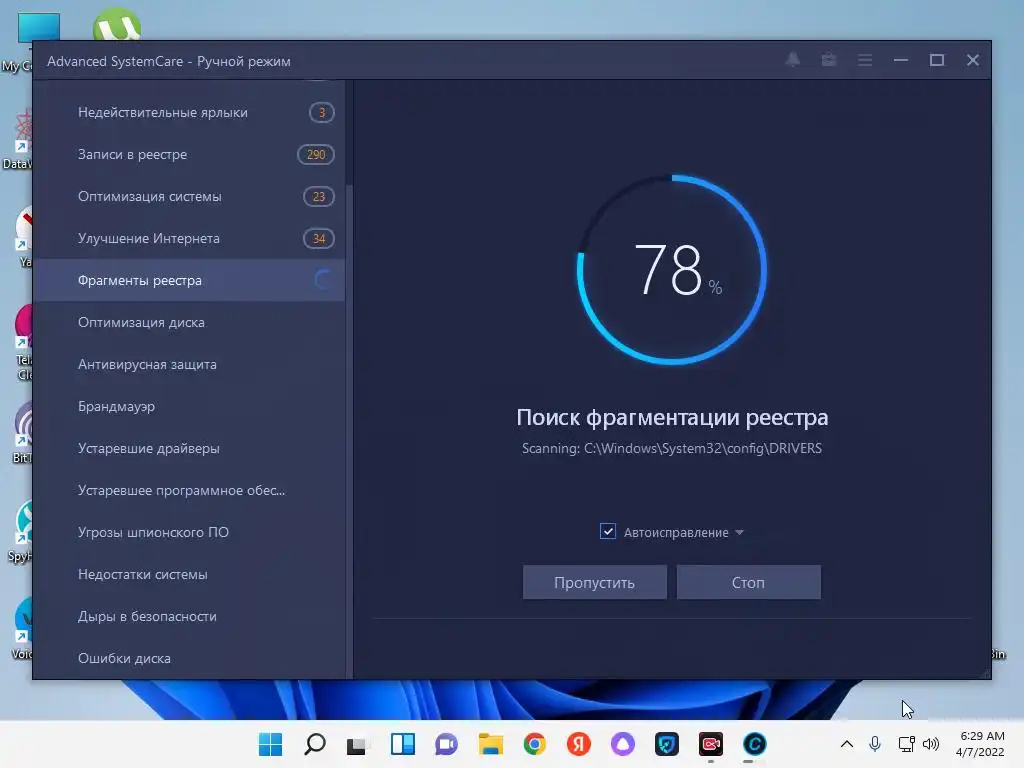Open the red screen recorder on taskbar
1024x768 pixels.
pyautogui.click(x=711, y=744)
